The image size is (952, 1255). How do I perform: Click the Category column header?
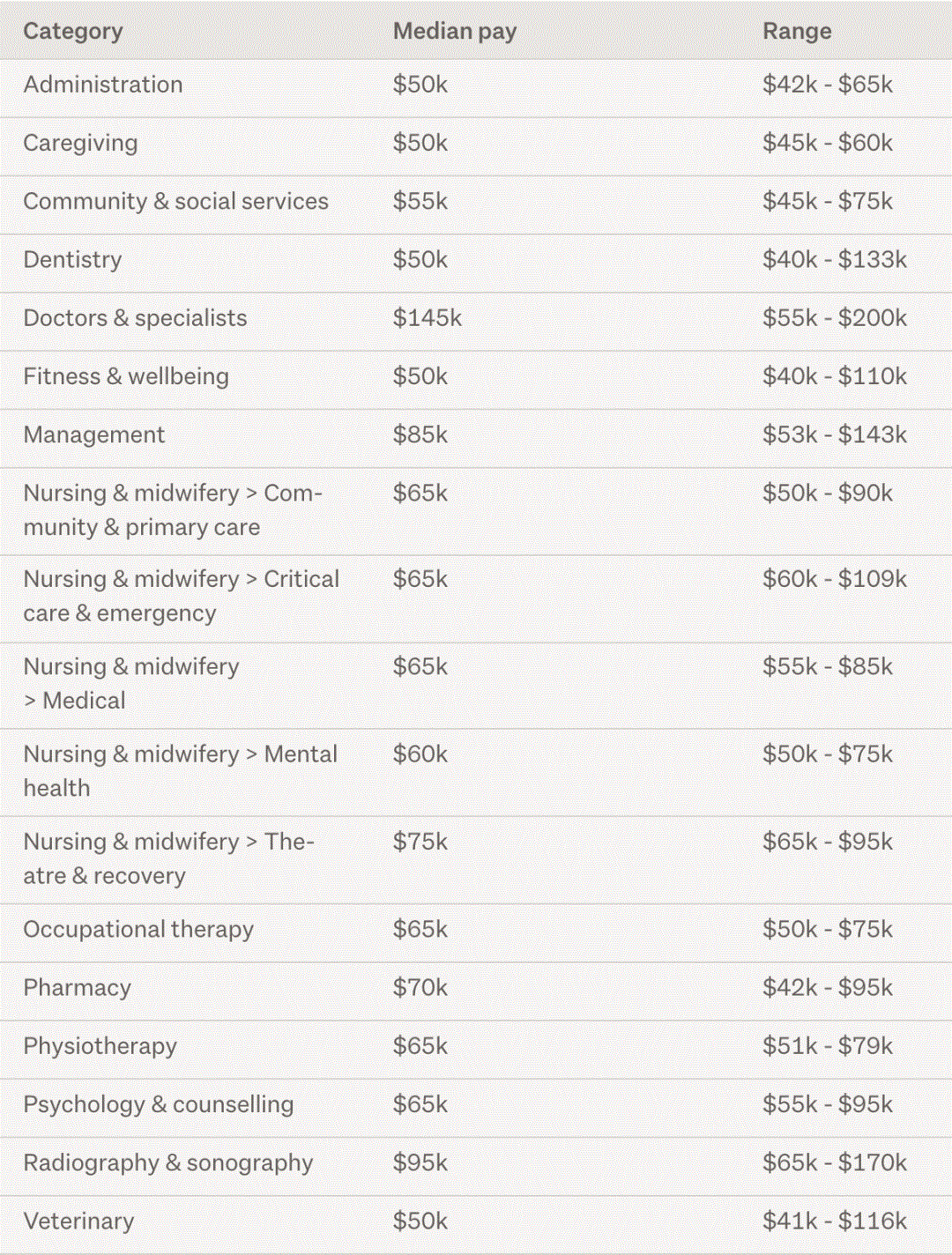tap(73, 32)
